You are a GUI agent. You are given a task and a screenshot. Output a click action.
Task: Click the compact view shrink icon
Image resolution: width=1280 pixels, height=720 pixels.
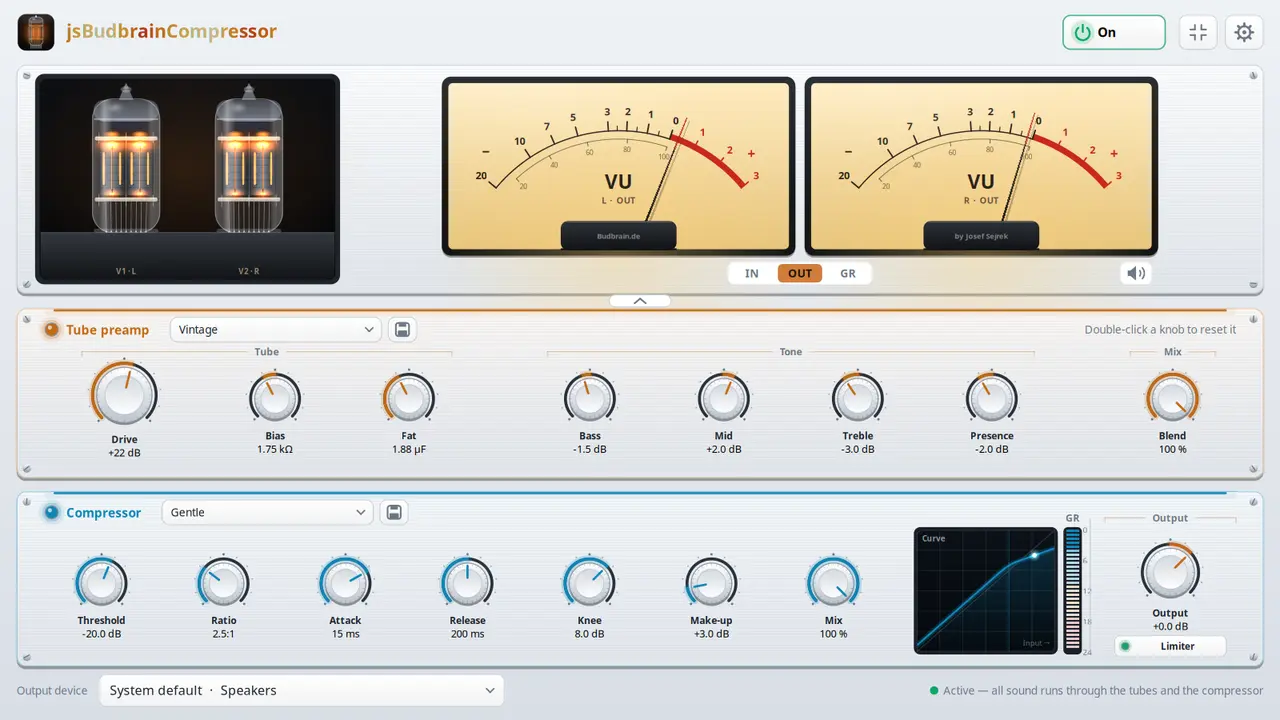1198,32
